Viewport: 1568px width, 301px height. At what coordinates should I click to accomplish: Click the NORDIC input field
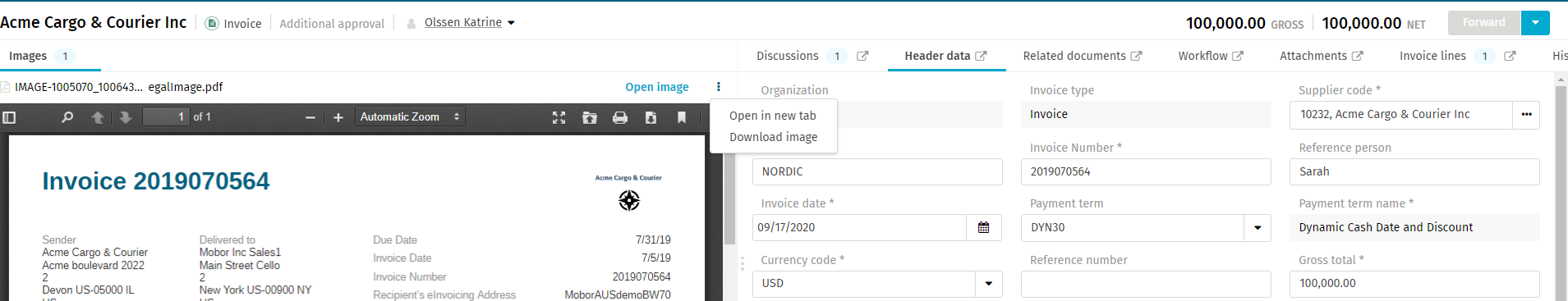[877, 171]
